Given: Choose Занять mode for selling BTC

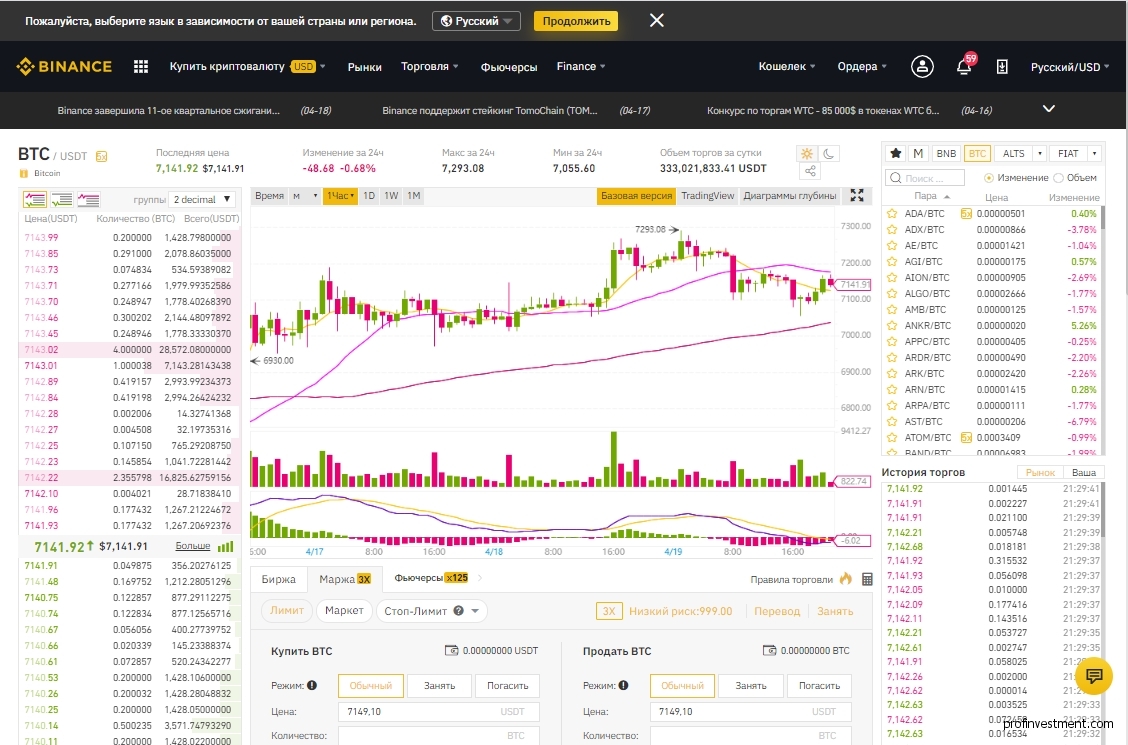Looking at the screenshot, I should (750, 685).
